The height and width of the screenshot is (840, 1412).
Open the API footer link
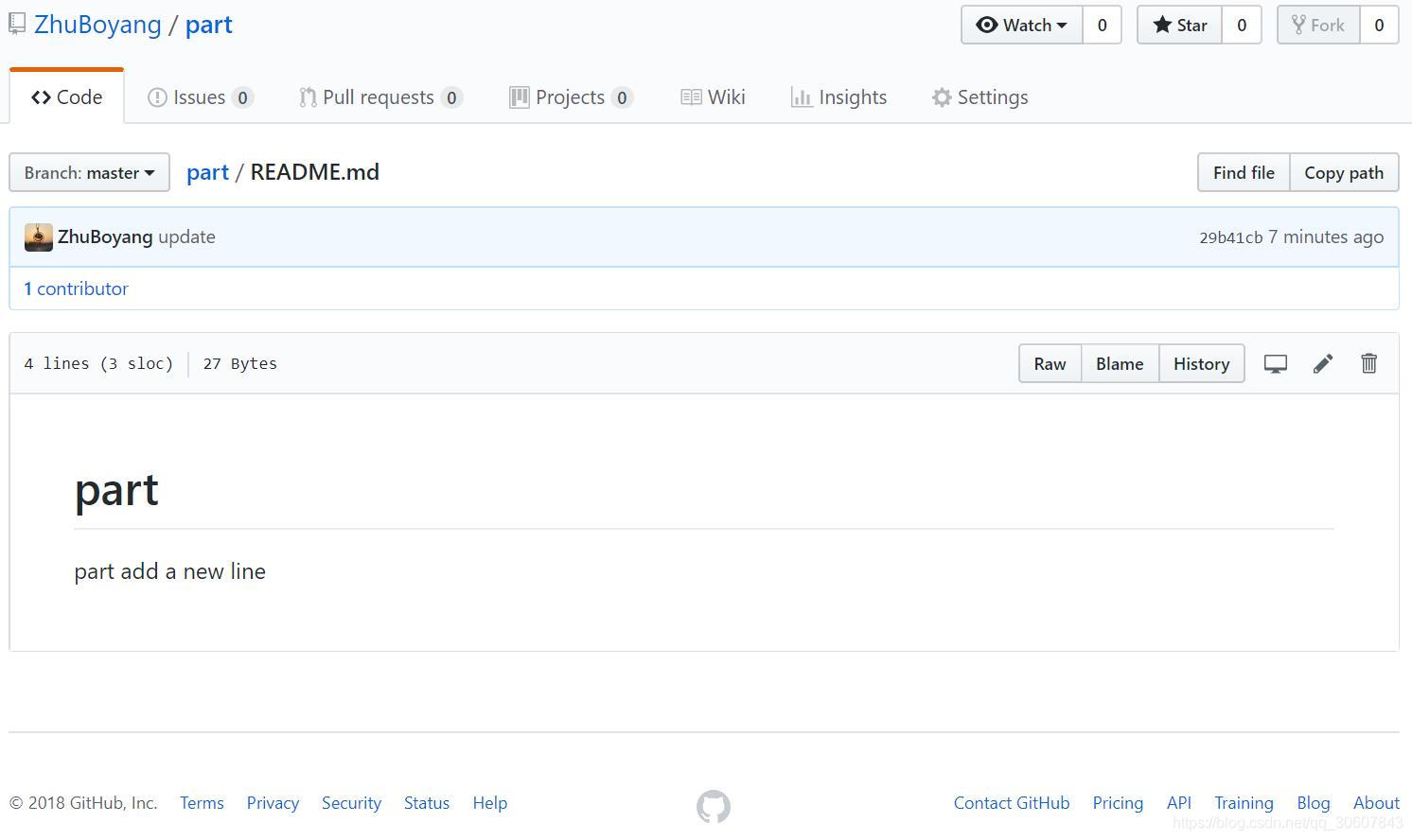click(x=1179, y=803)
